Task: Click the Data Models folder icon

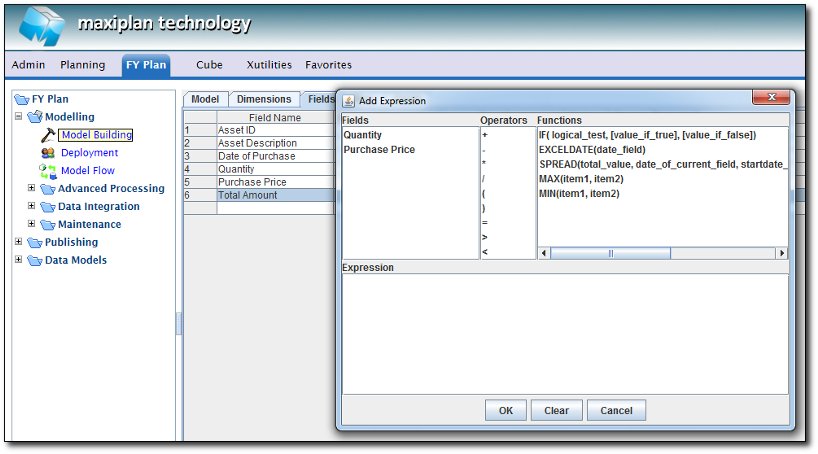Action: pyautogui.click(x=34, y=260)
